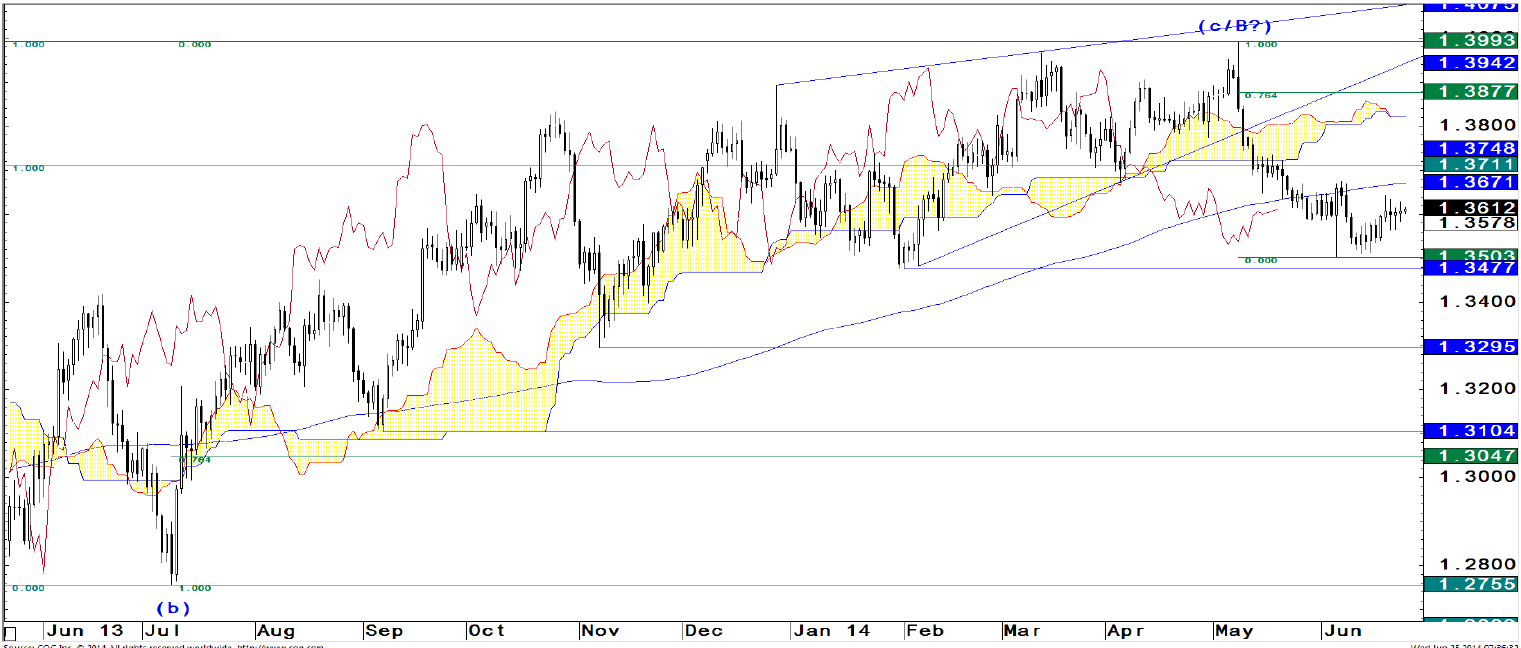
Task: Click the blue 1.3942 price level label
Action: pyautogui.click(x=1470, y=63)
